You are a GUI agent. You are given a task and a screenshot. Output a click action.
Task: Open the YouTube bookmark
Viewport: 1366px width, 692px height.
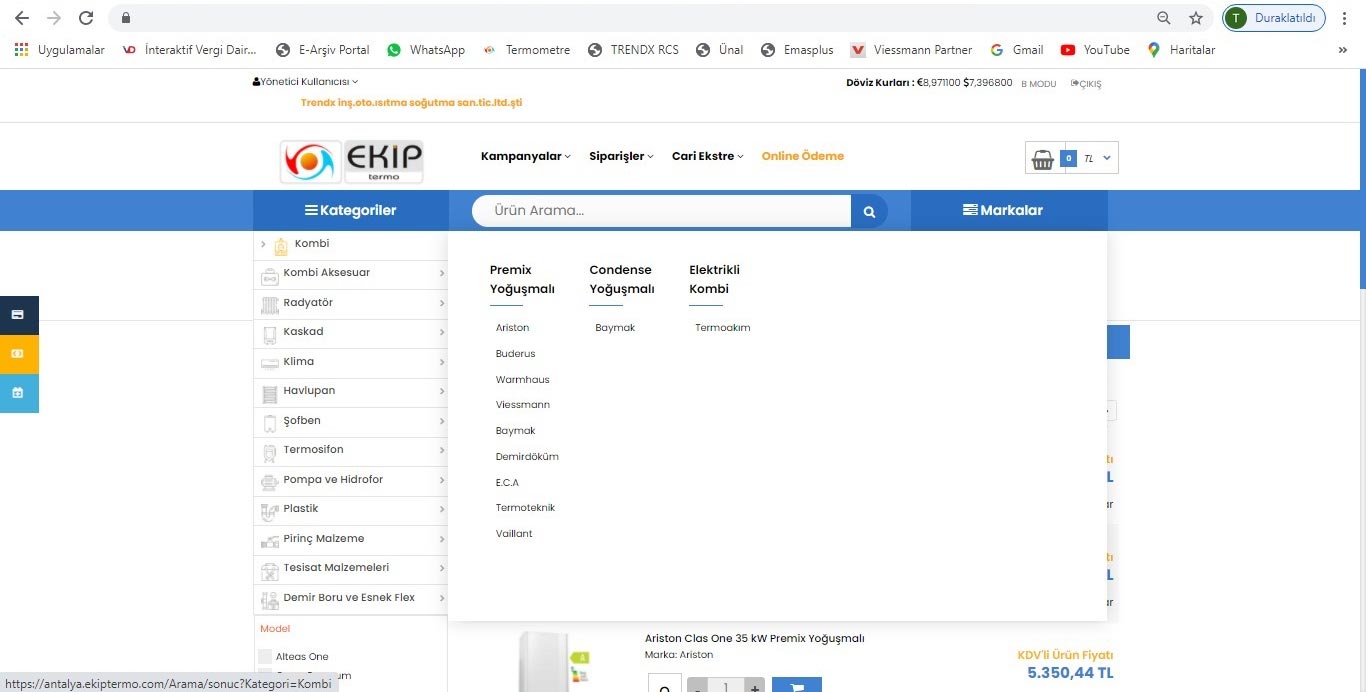point(1095,50)
